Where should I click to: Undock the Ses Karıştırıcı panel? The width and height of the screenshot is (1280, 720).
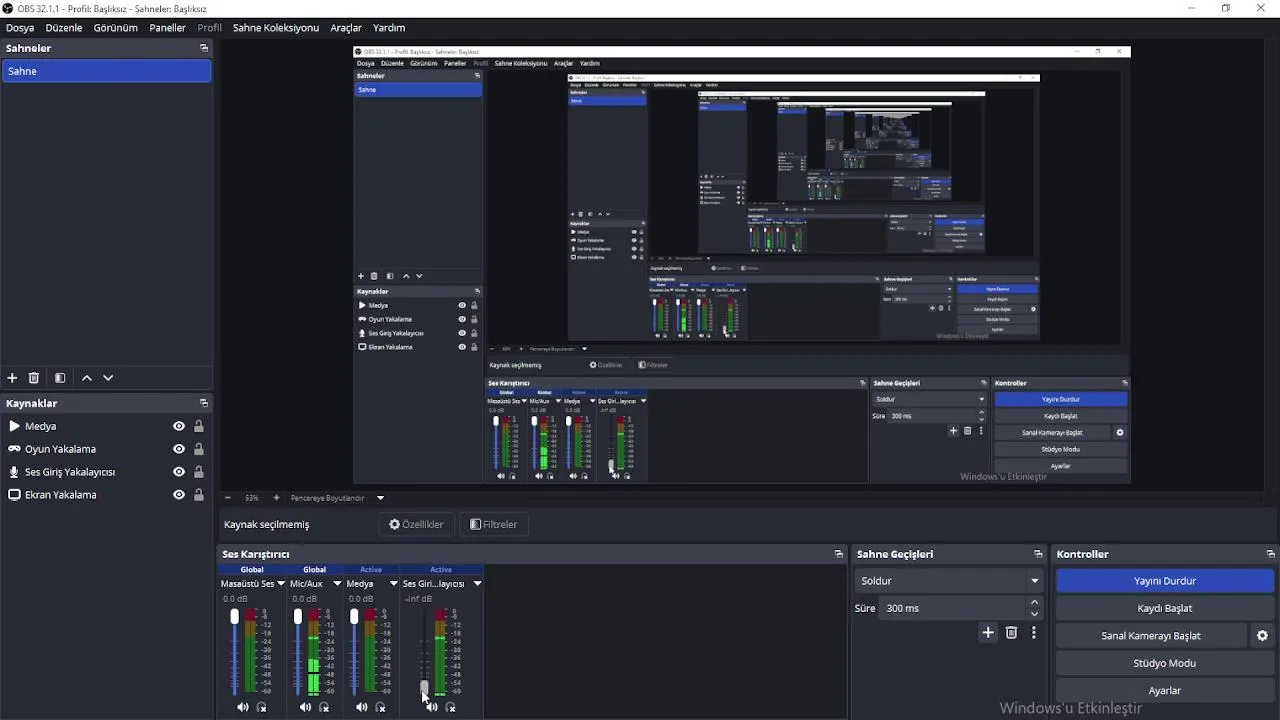[x=839, y=554]
